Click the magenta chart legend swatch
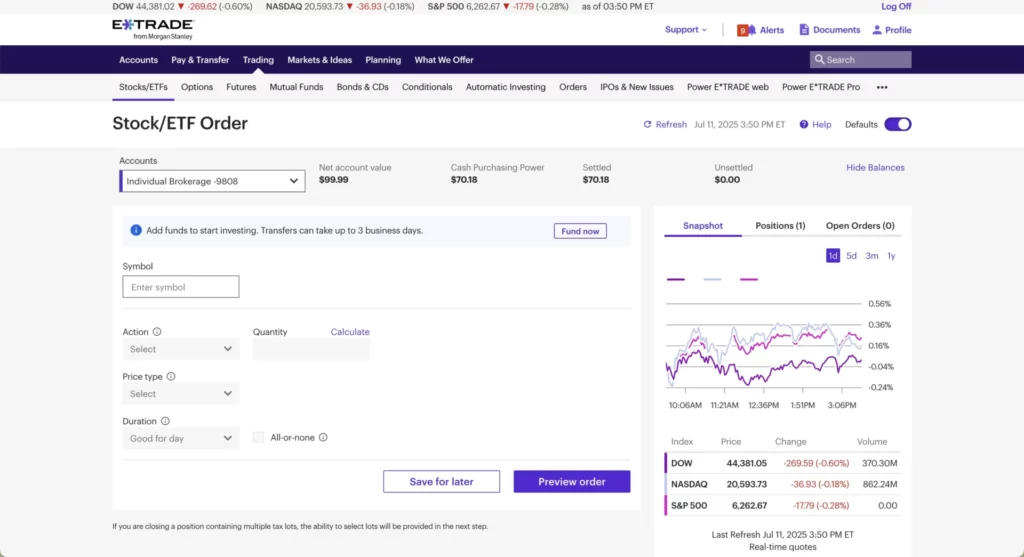This screenshot has width=1024, height=557. click(x=749, y=279)
